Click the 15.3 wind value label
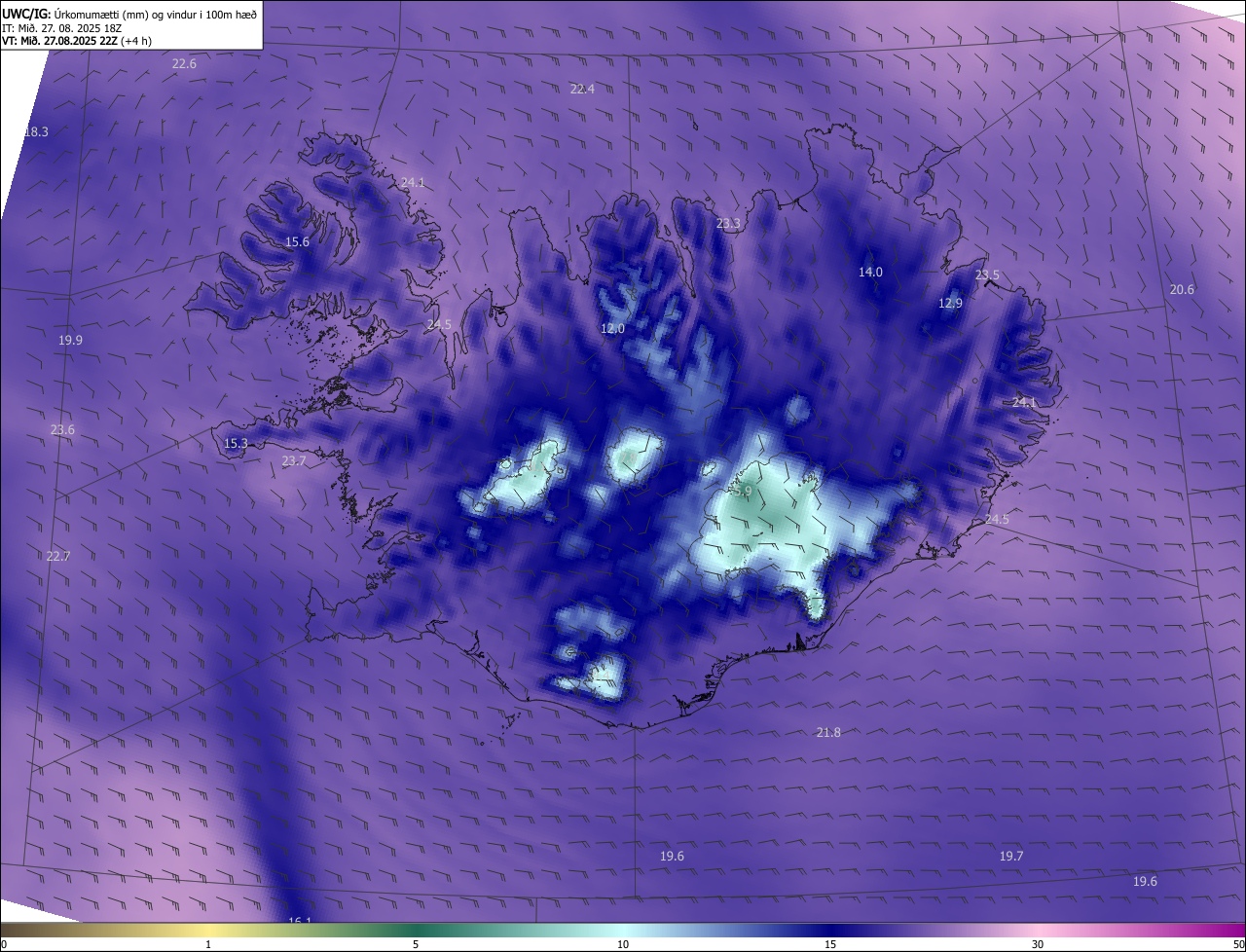Screen dimensions: 1246x952 tap(236, 444)
